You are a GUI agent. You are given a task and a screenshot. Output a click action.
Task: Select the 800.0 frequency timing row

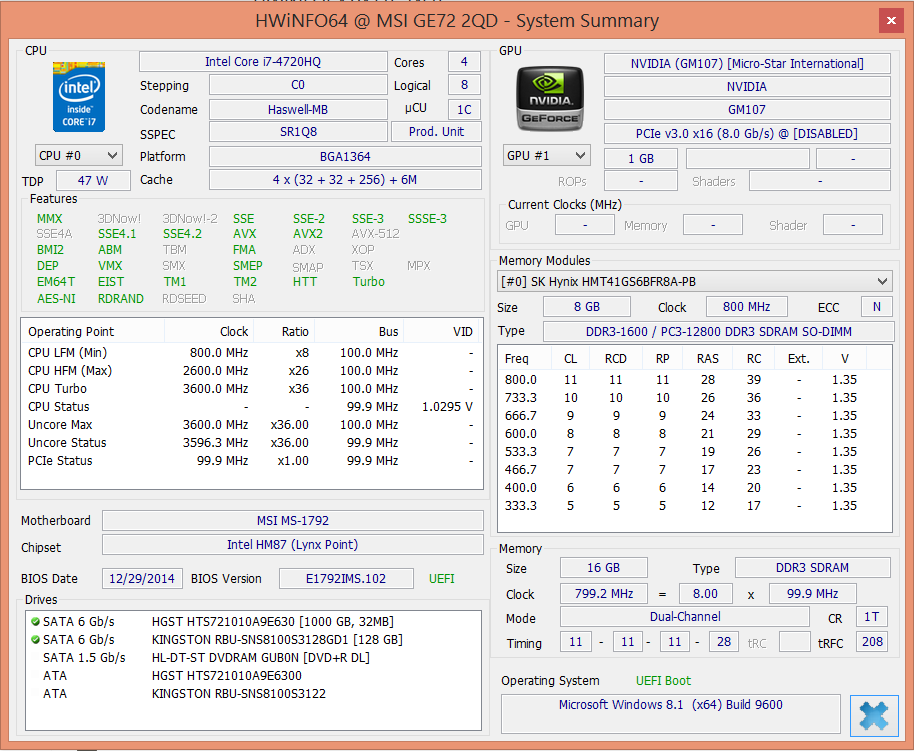694,380
